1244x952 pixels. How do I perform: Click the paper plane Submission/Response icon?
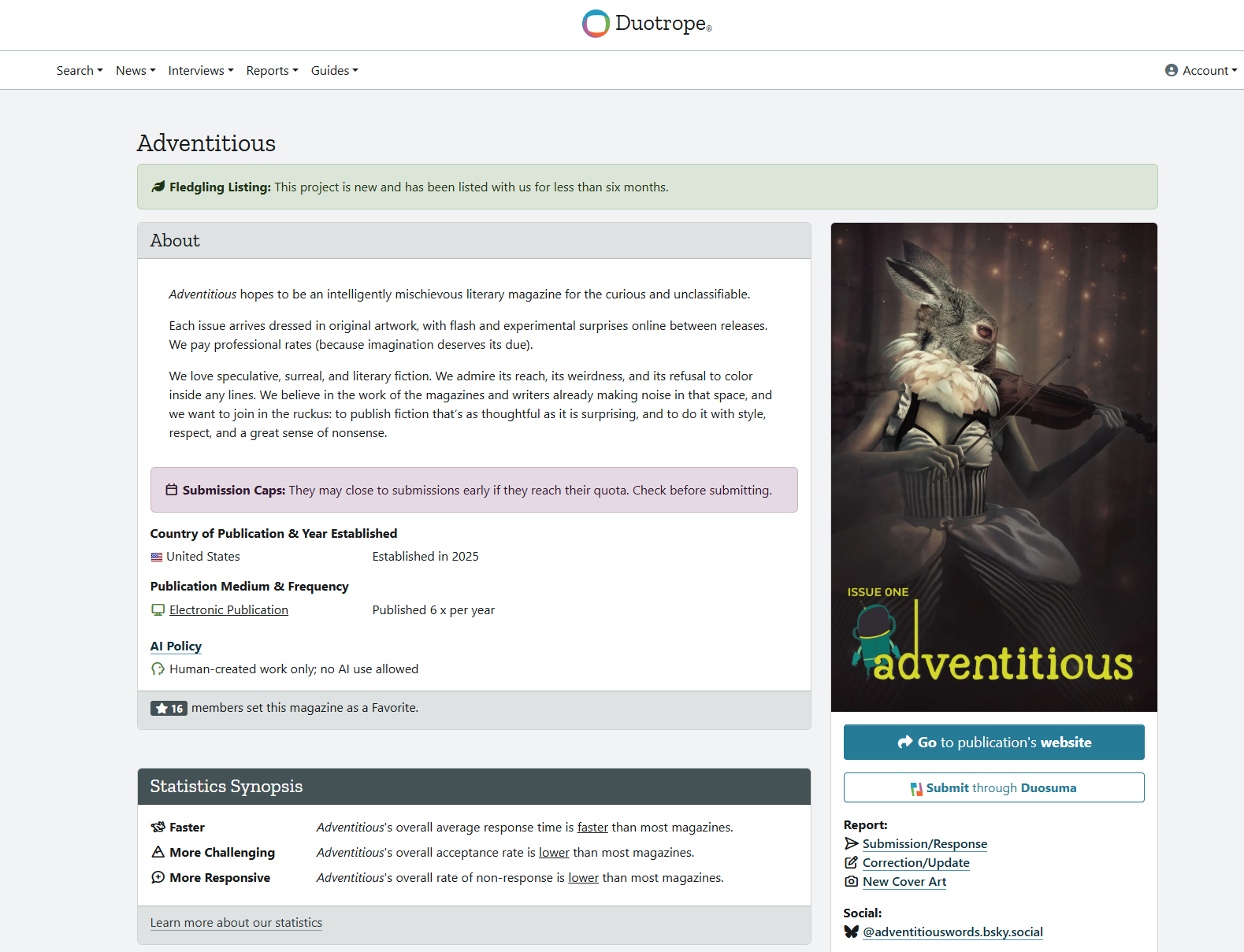tap(851, 843)
